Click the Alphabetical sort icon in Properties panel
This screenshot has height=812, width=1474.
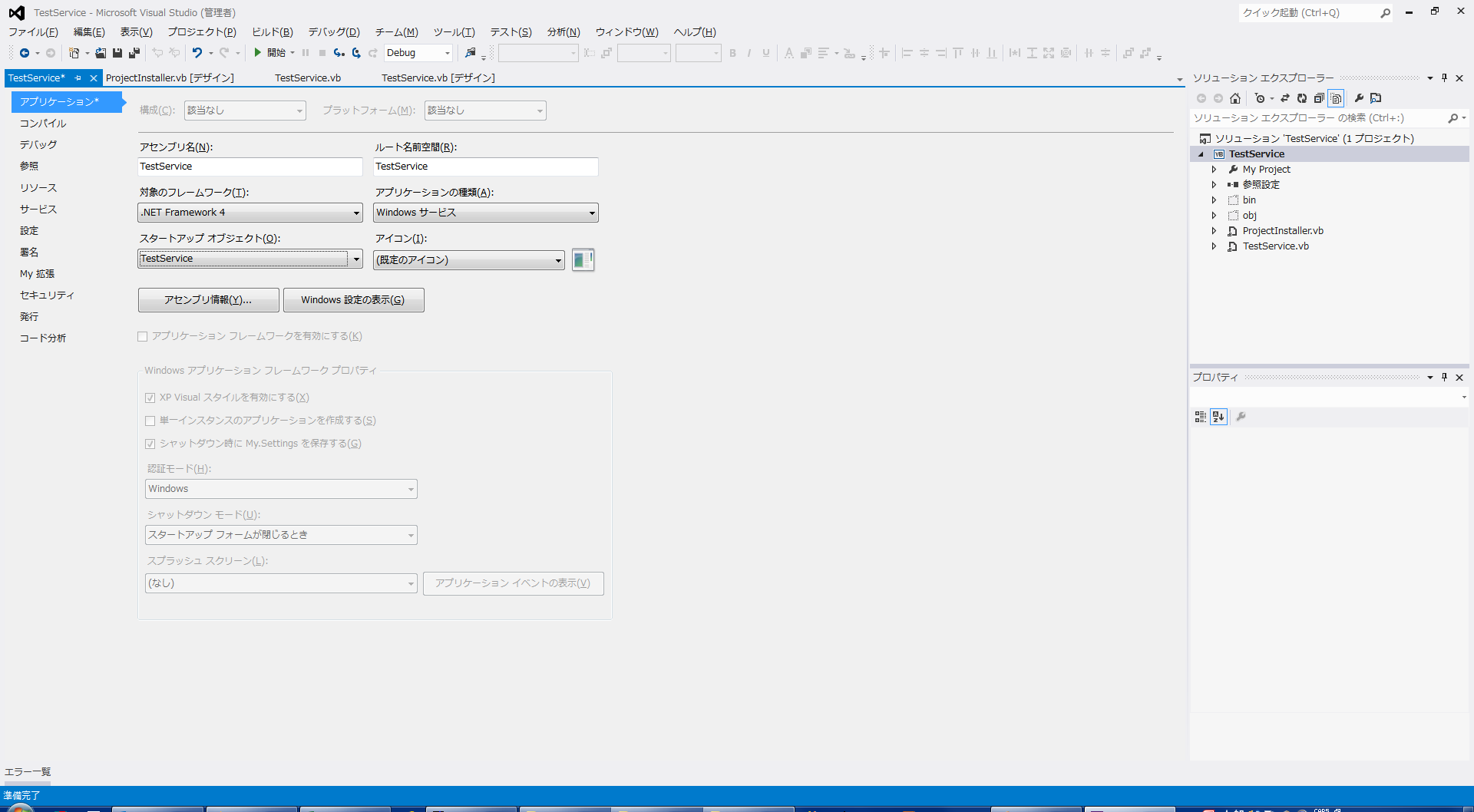[1218, 417]
